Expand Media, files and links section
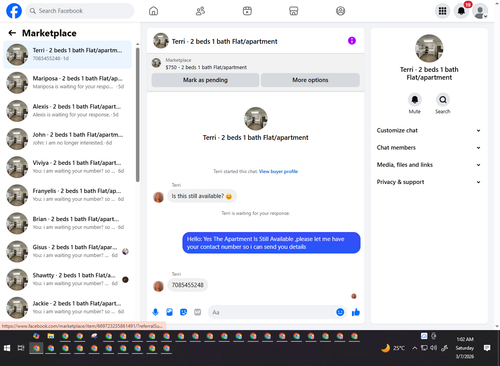Viewport: 500px width, 366px height. [429, 165]
